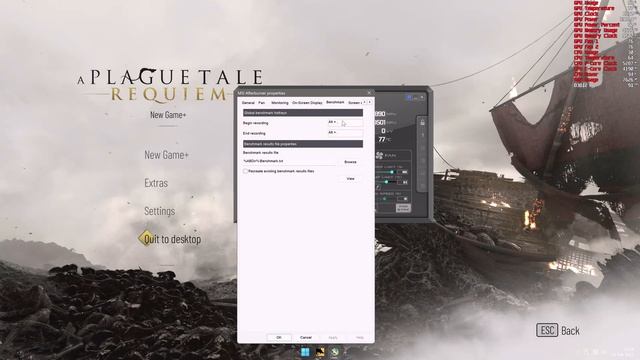Confirm the properties with OK
The image size is (640, 360).
[x=279, y=338]
